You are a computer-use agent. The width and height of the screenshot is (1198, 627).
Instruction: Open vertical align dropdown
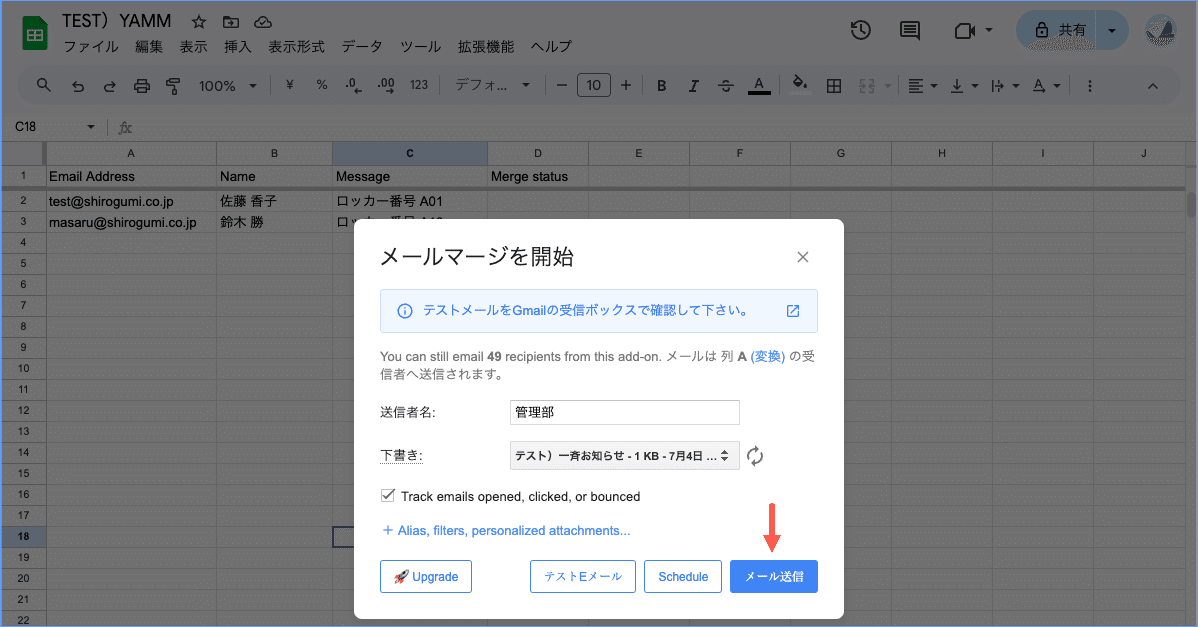(964, 86)
